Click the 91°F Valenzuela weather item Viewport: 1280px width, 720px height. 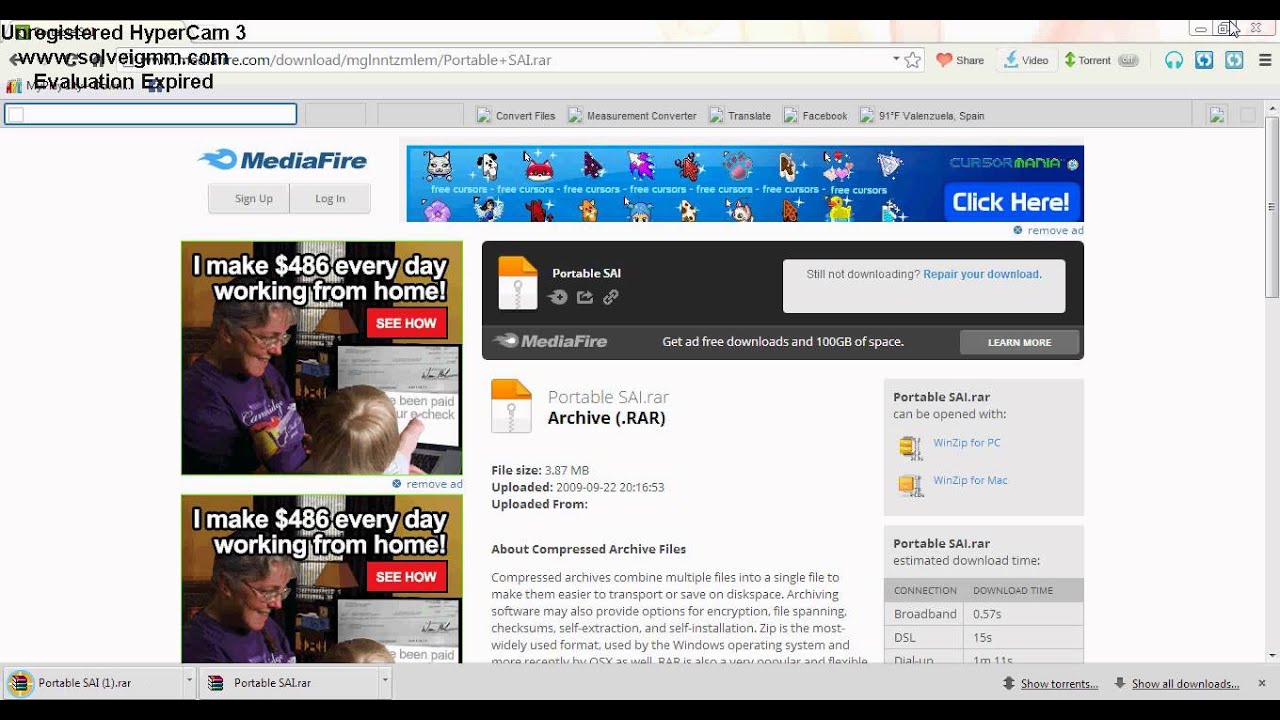coord(922,116)
